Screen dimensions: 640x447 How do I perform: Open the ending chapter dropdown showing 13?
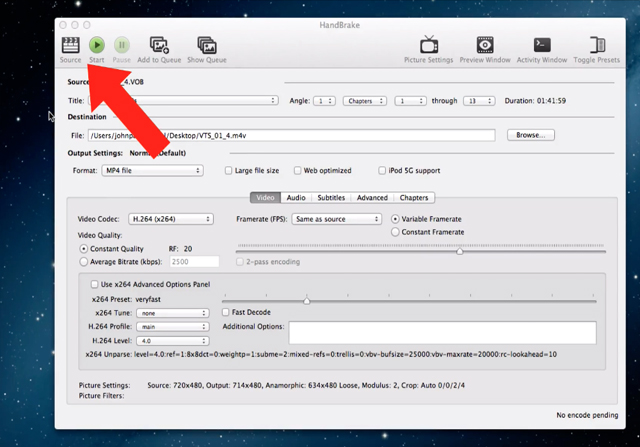point(479,101)
